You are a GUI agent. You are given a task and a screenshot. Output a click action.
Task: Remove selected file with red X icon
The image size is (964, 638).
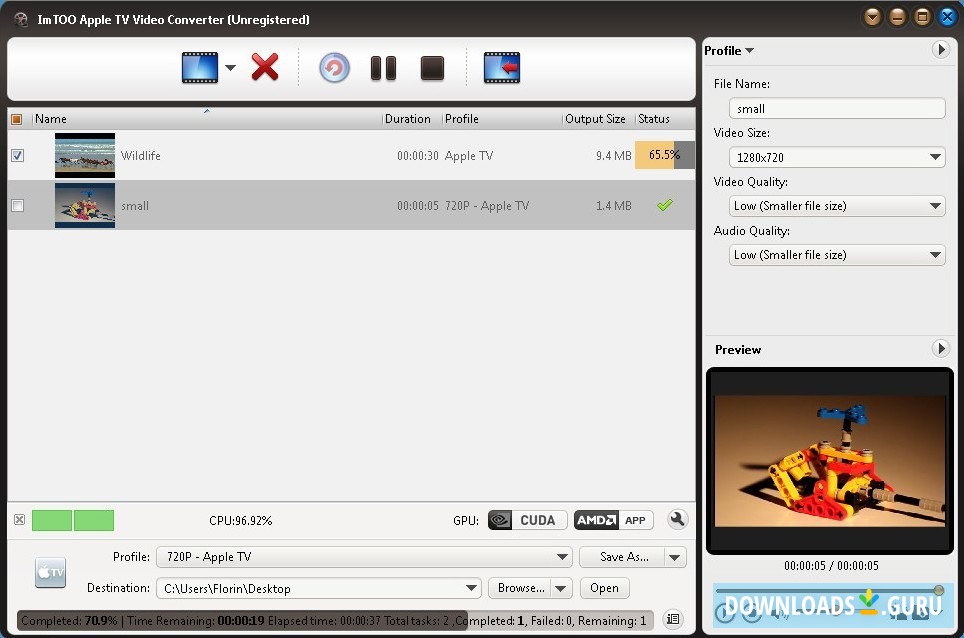(x=265, y=67)
